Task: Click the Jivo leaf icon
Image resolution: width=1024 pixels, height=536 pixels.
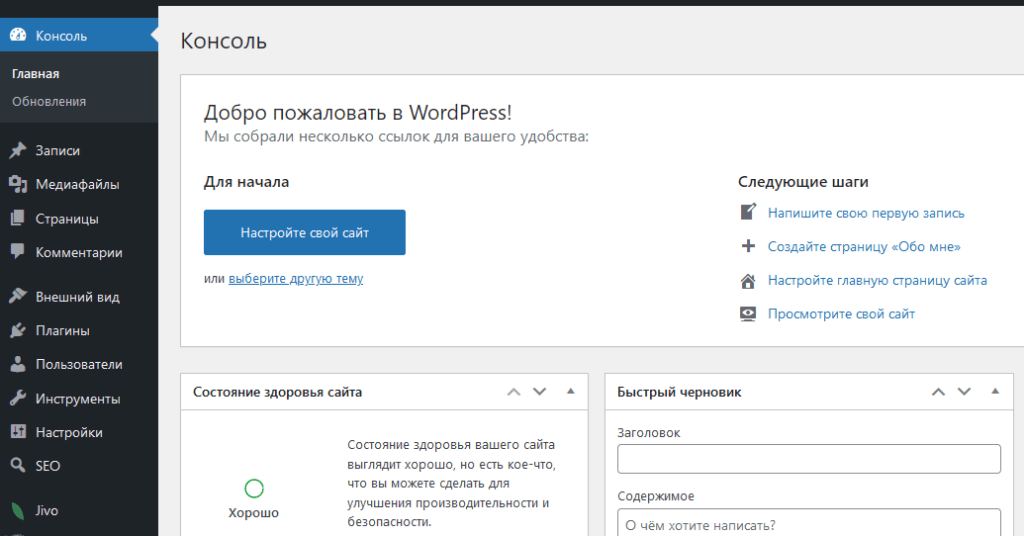Action: [x=18, y=511]
